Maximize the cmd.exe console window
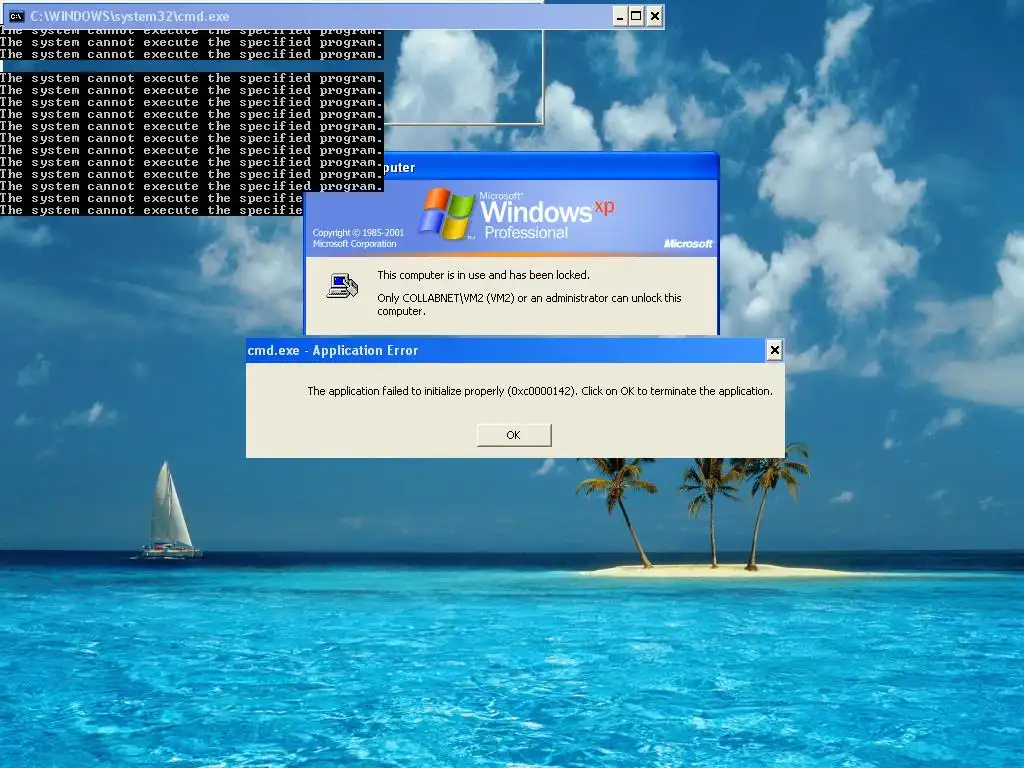Image resolution: width=1024 pixels, height=768 pixels. tap(636, 16)
